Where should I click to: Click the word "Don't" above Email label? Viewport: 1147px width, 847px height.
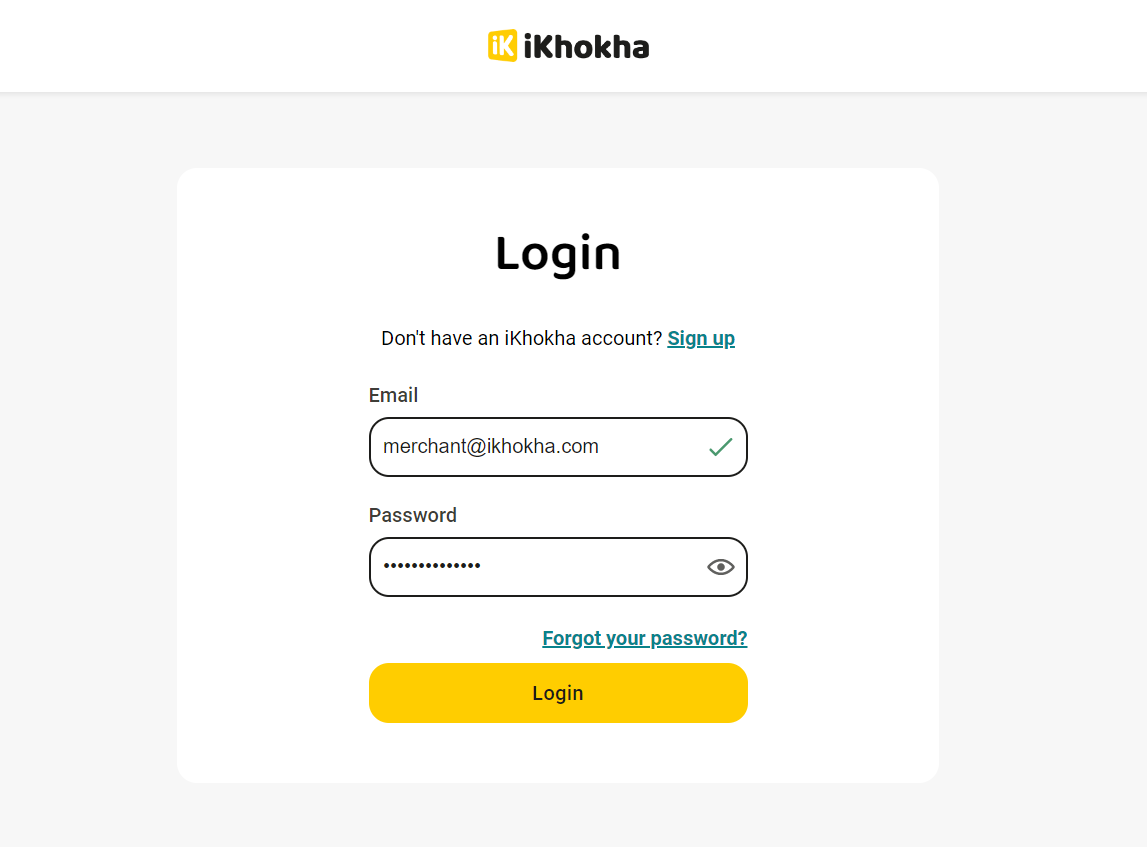(404, 338)
